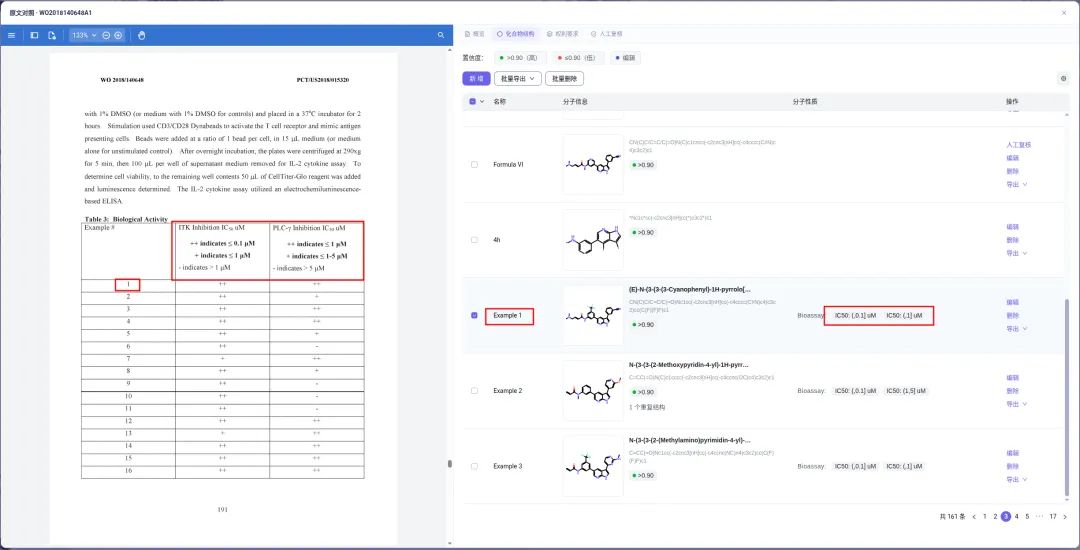Open the table settings gear icon
Viewport: 1080px width, 550px height.
(1063, 79)
